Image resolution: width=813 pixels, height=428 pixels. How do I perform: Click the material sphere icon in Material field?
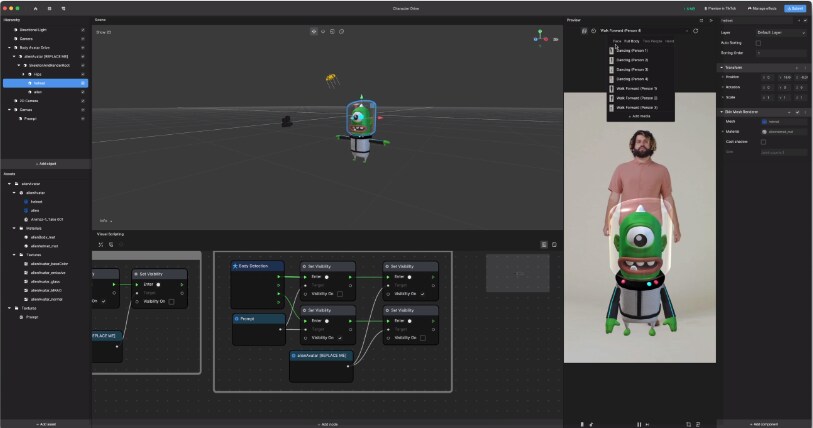pos(764,132)
